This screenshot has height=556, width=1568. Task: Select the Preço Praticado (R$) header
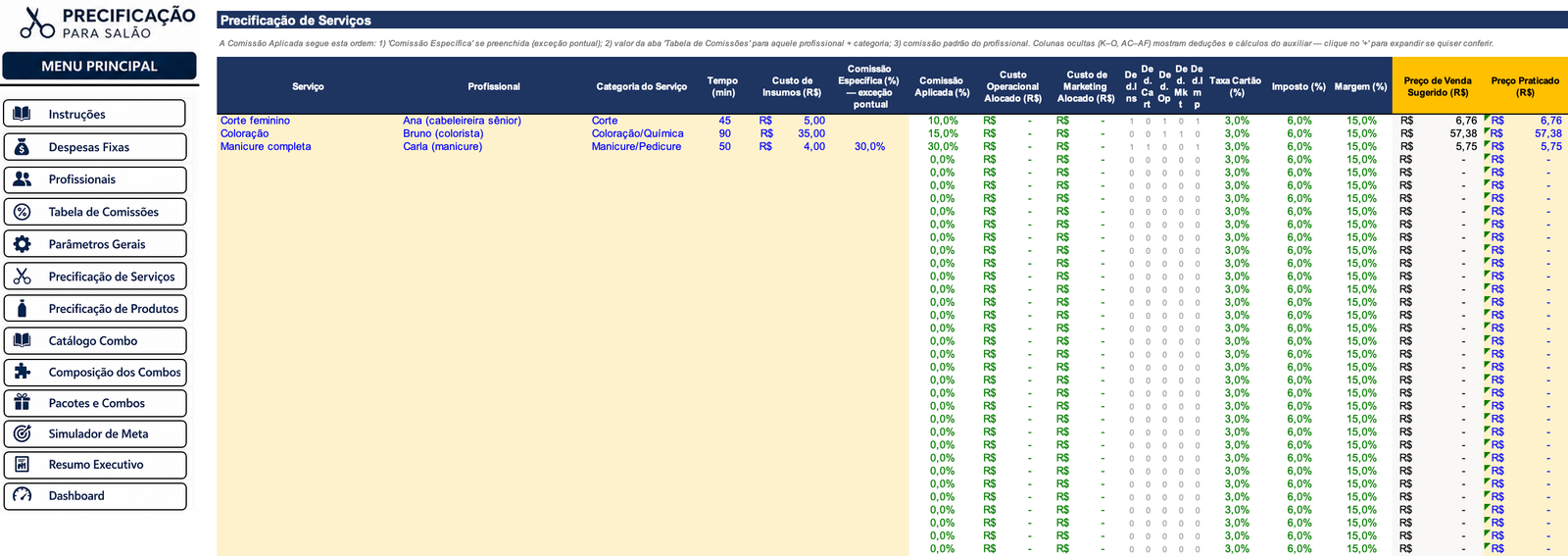1525,86
